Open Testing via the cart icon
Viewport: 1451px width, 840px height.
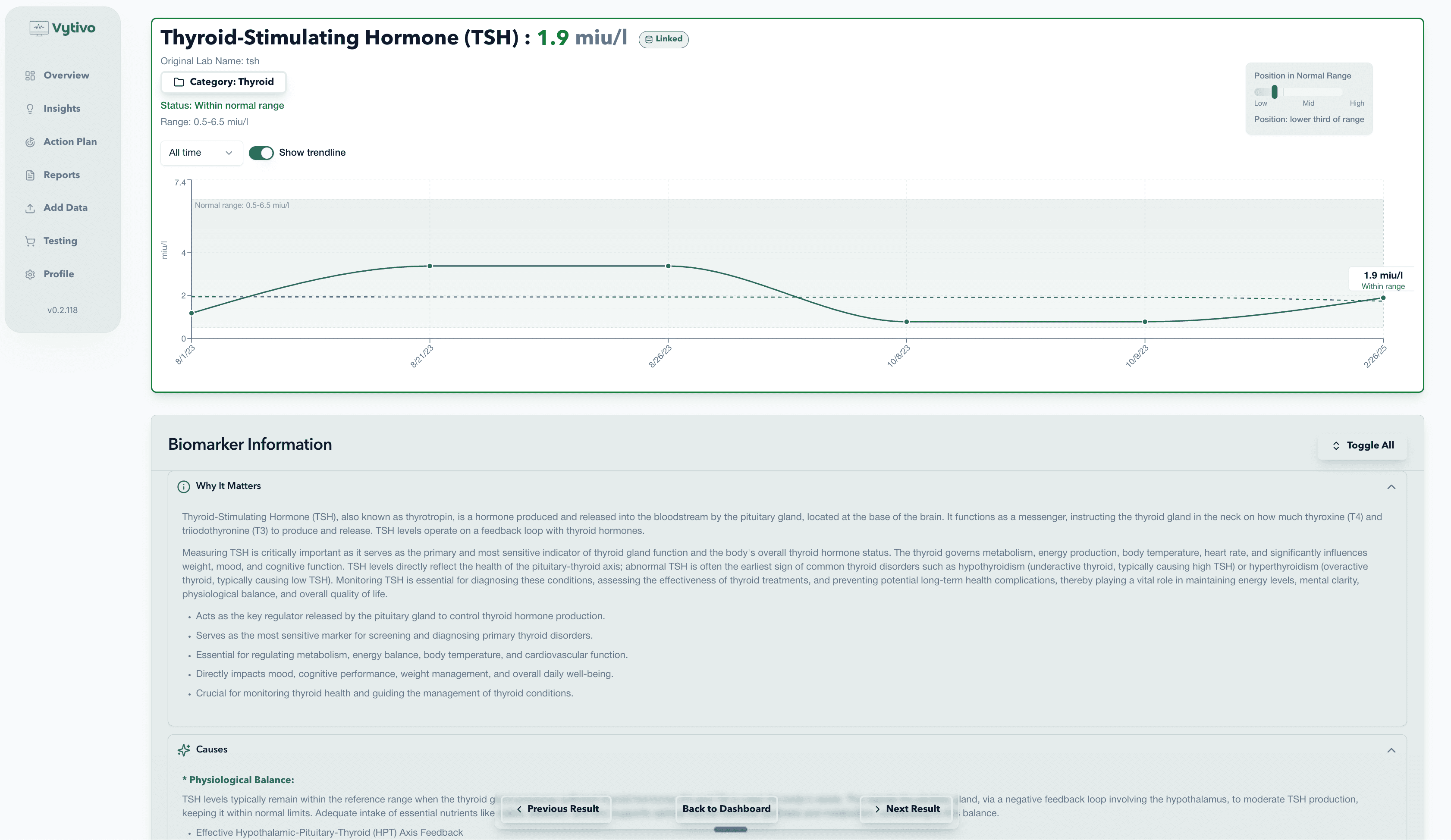[30, 241]
